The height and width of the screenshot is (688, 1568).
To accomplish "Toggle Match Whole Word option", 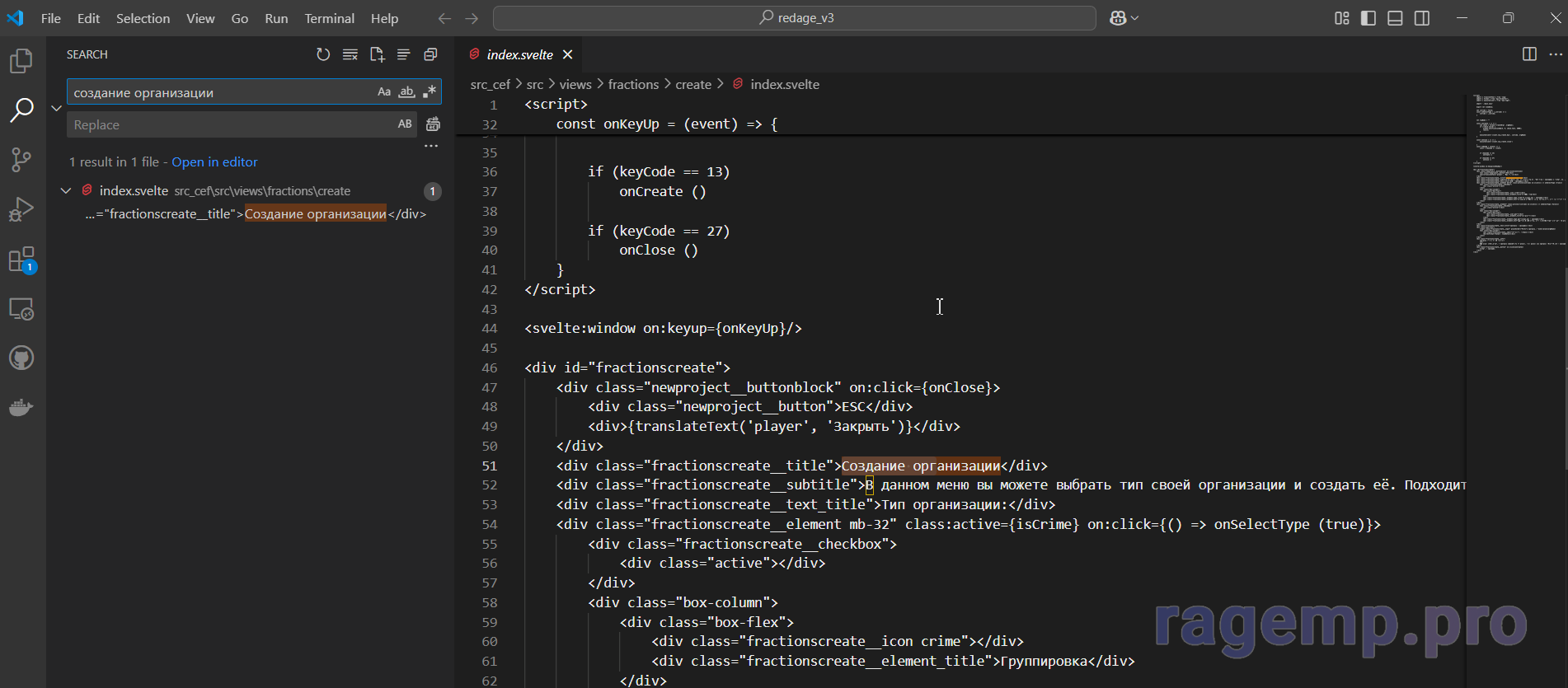I will click(406, 92).
